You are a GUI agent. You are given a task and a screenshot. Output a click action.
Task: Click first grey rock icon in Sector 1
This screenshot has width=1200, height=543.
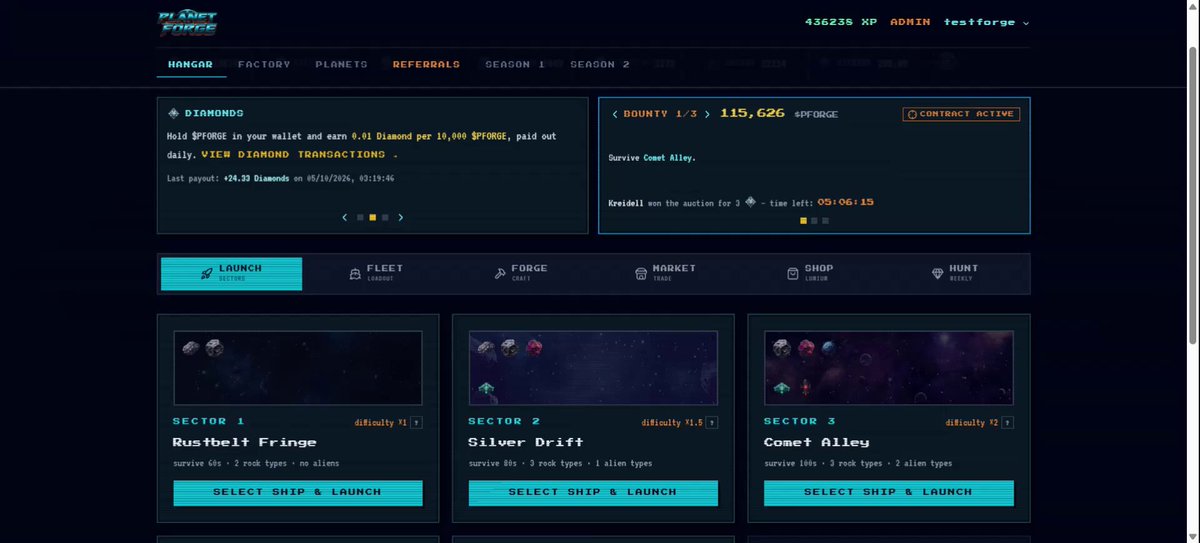[x=191, y=348]
